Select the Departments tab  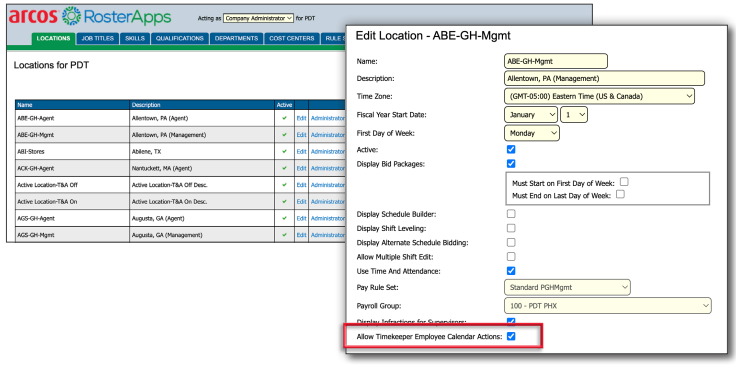237,38
